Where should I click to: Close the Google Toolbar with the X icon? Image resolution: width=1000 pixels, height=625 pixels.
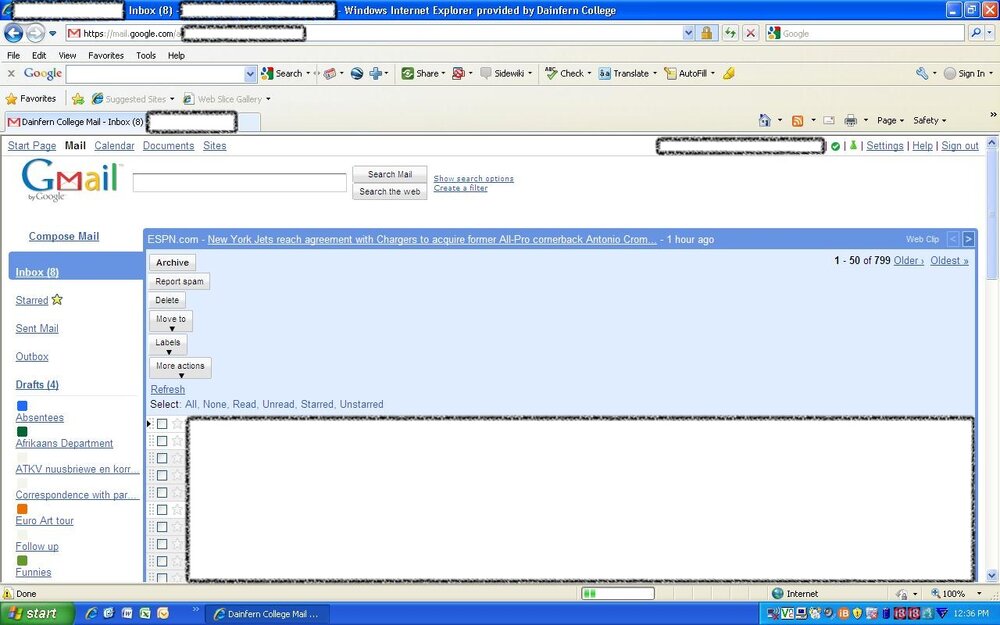[11, 73]
